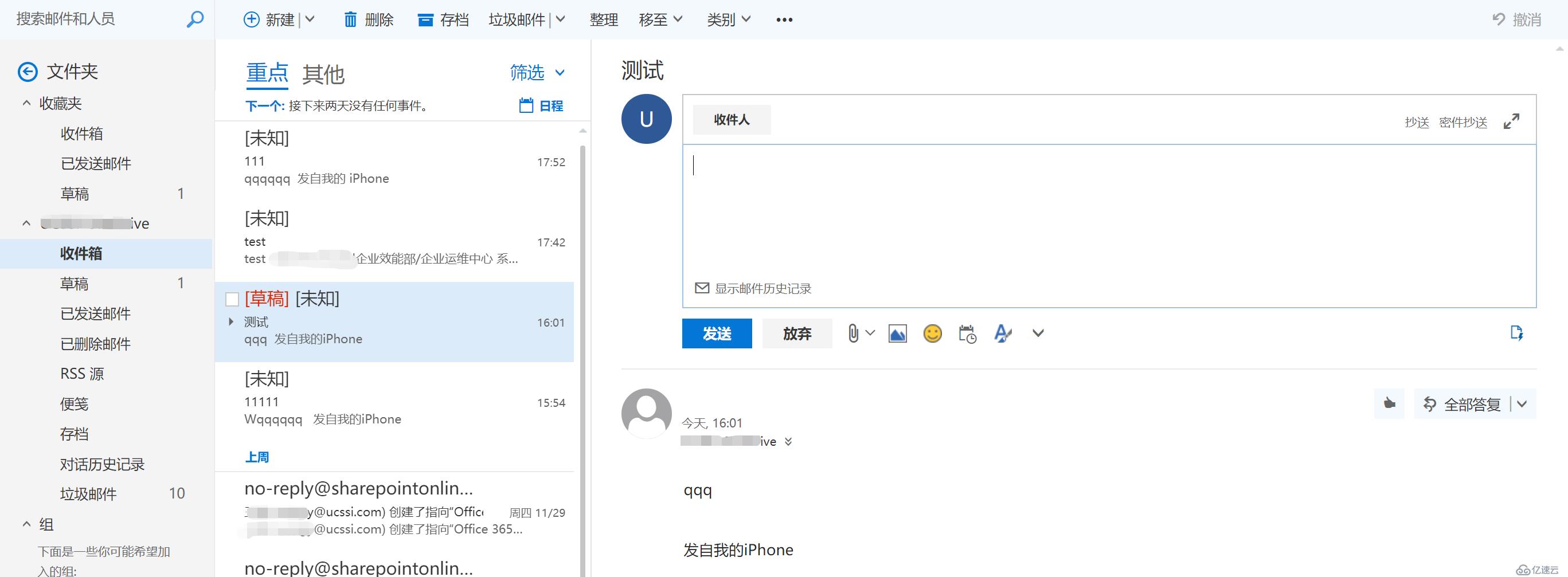Image resolution: width=1568 pixels, height=577 pixels.
Task: Switch to the 重点 tab
Action: (267, 73)
